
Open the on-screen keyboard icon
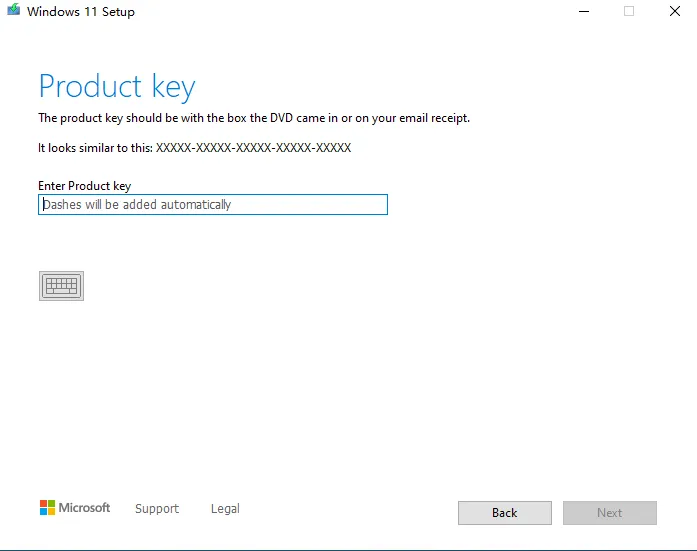pos(61,286)
